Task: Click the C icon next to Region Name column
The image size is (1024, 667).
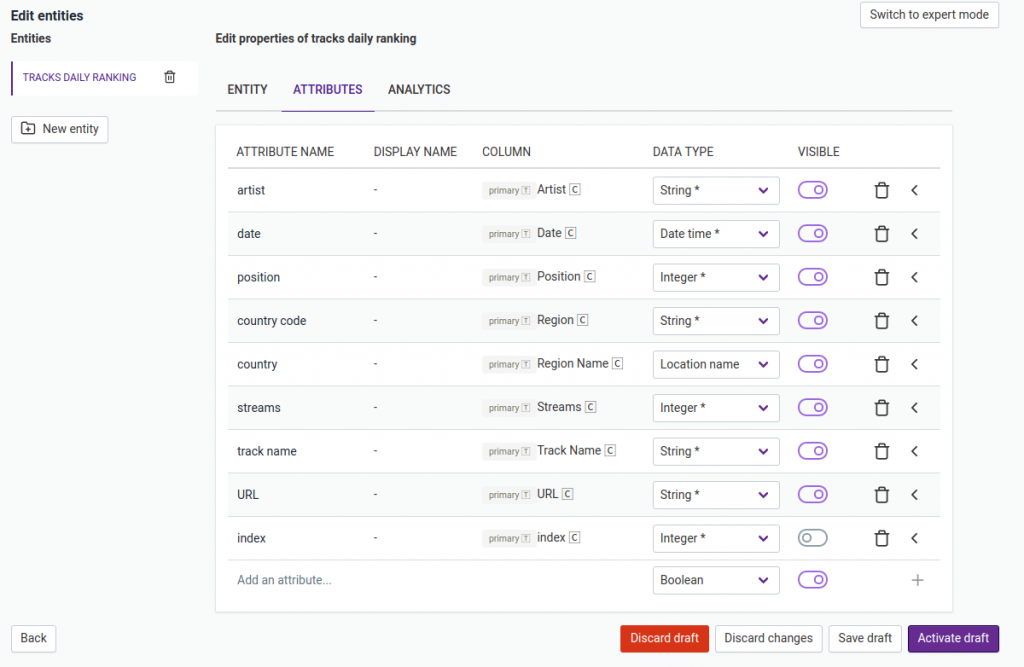Action: pos(617,364)
